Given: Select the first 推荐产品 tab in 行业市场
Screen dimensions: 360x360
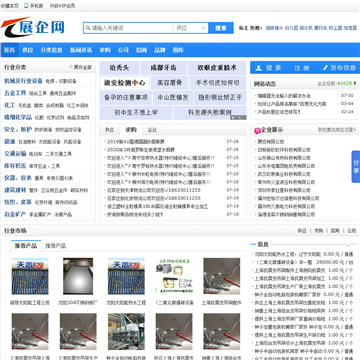Looking at the screenshot, I should [26, 246].
